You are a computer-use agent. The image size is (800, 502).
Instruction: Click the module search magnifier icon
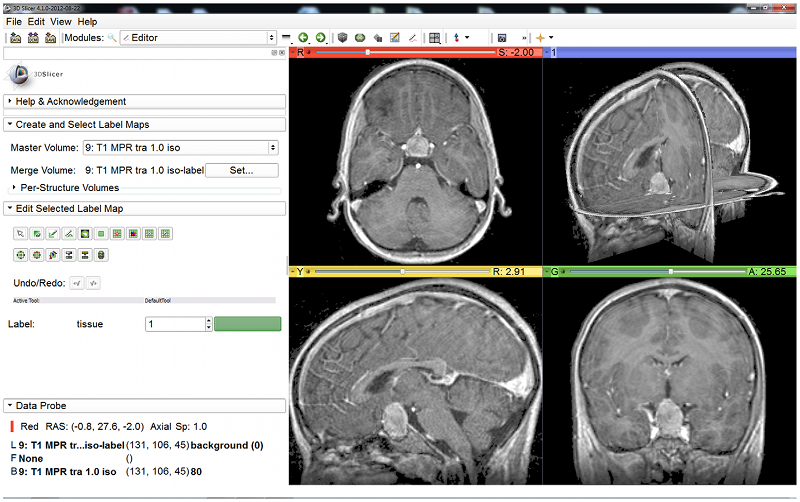(112, 38)
